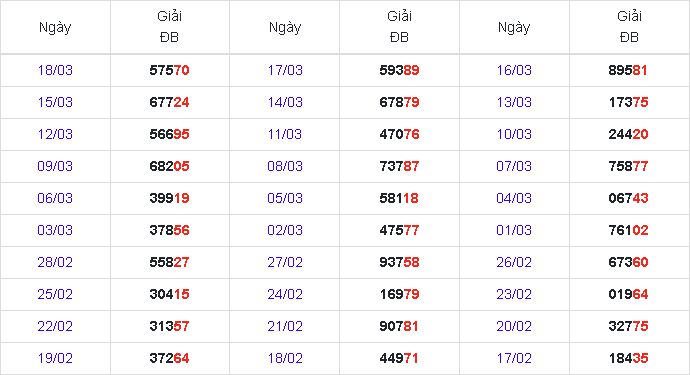Viewport: 690px width, 375px height.
Task: Open results for 06/03
Action: coord(55,198)
